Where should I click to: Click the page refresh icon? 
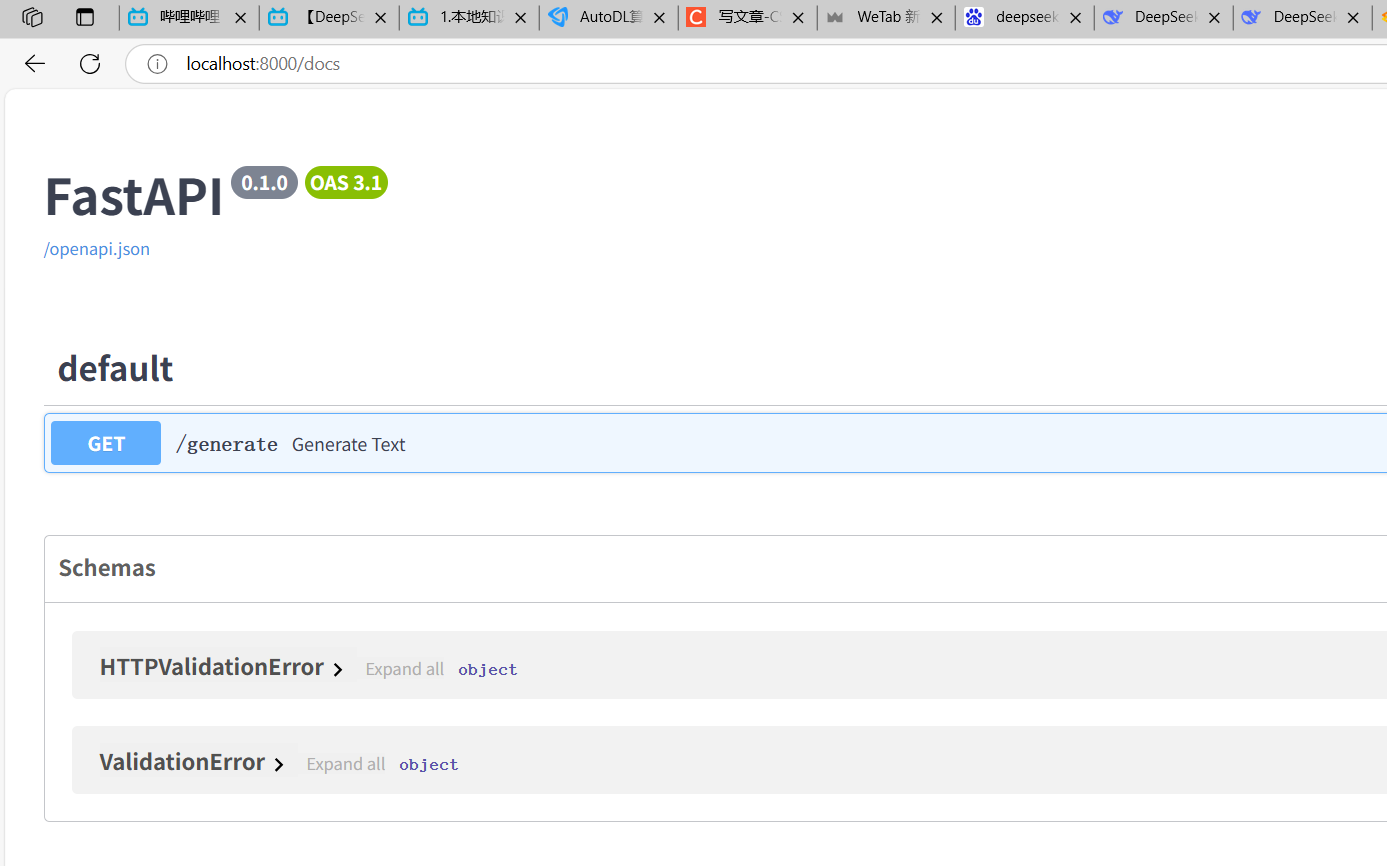click(x=90, y=64)
